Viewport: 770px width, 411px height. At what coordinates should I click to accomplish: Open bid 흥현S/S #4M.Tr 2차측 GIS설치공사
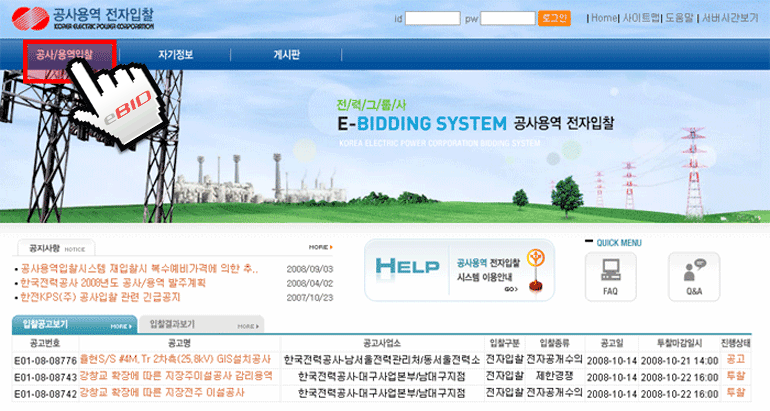click(175, 359)
